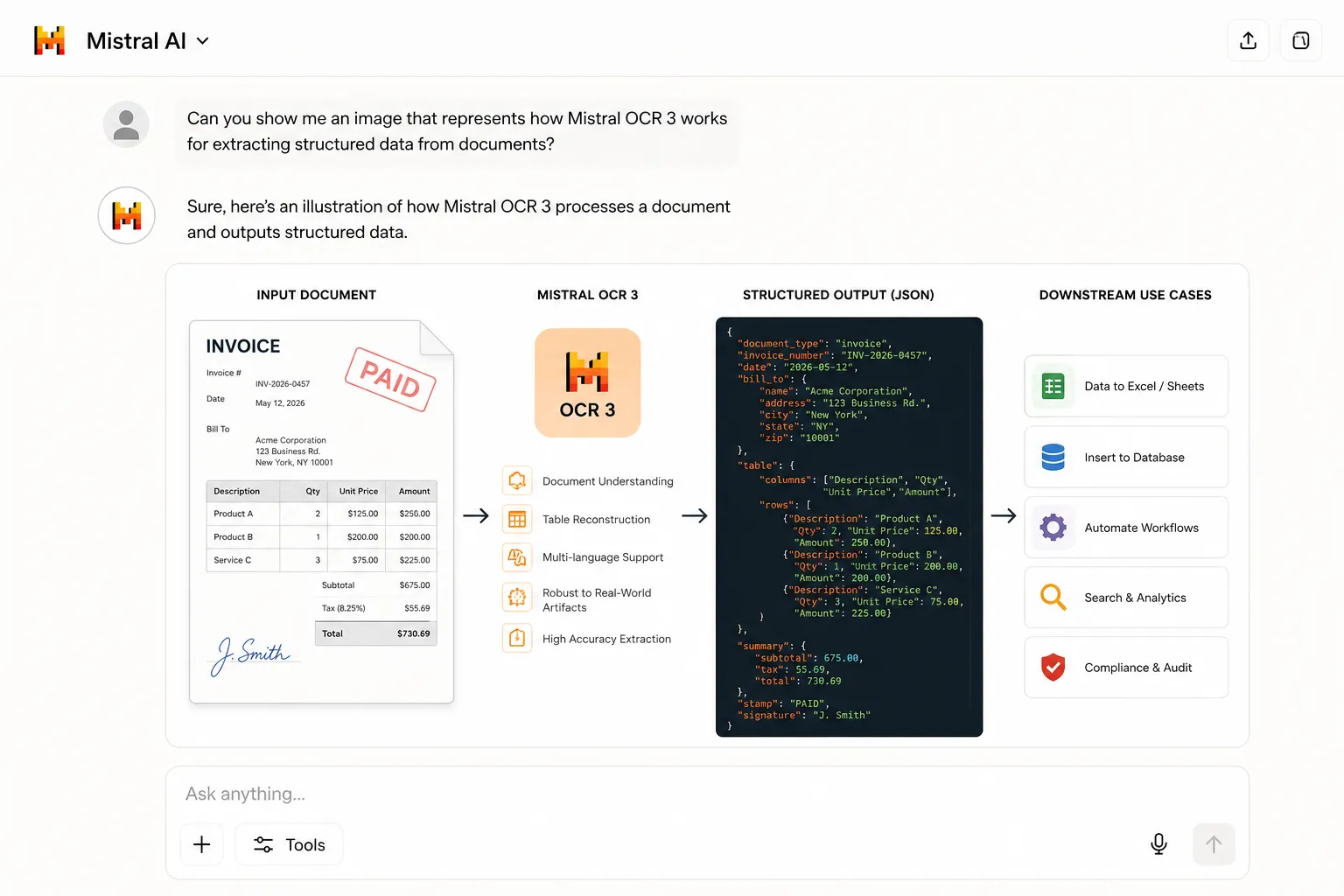Click the "Tax (8.25%)" label
This screenshot has width=1344, height=896.
click(x=344, y=608)
